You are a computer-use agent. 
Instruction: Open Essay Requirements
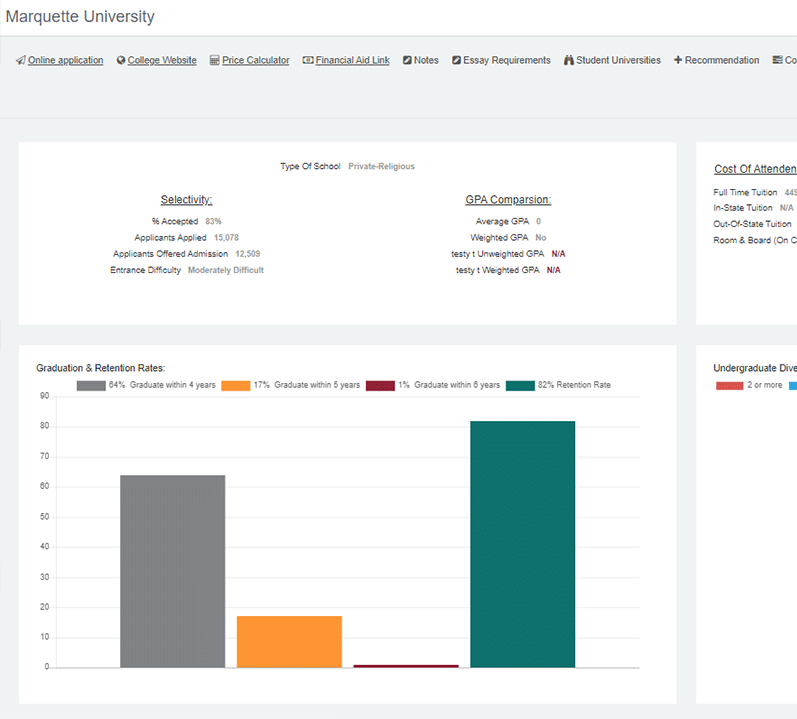tap(507, 60)
